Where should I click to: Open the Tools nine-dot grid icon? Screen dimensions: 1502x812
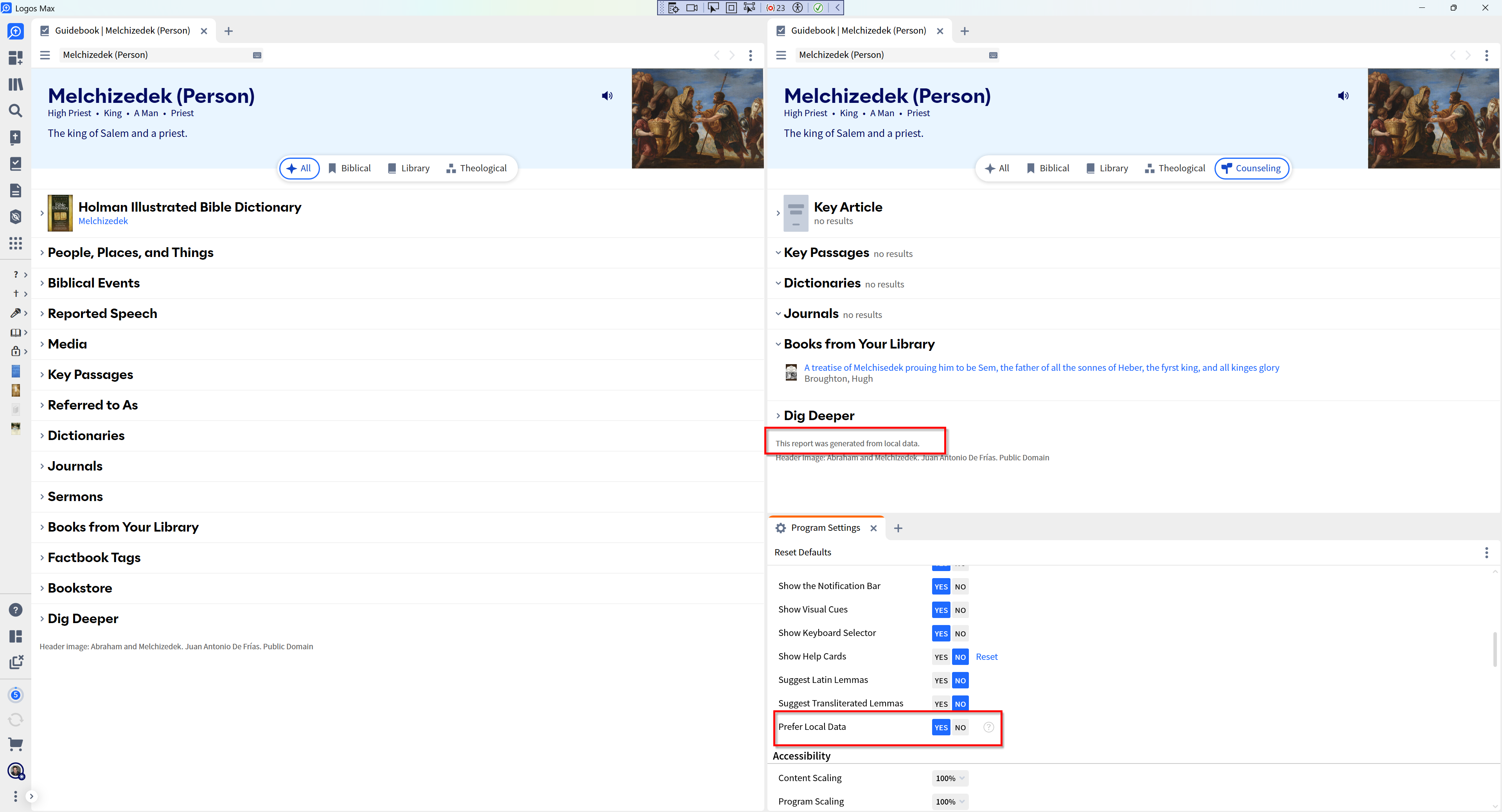pos(16,243)
